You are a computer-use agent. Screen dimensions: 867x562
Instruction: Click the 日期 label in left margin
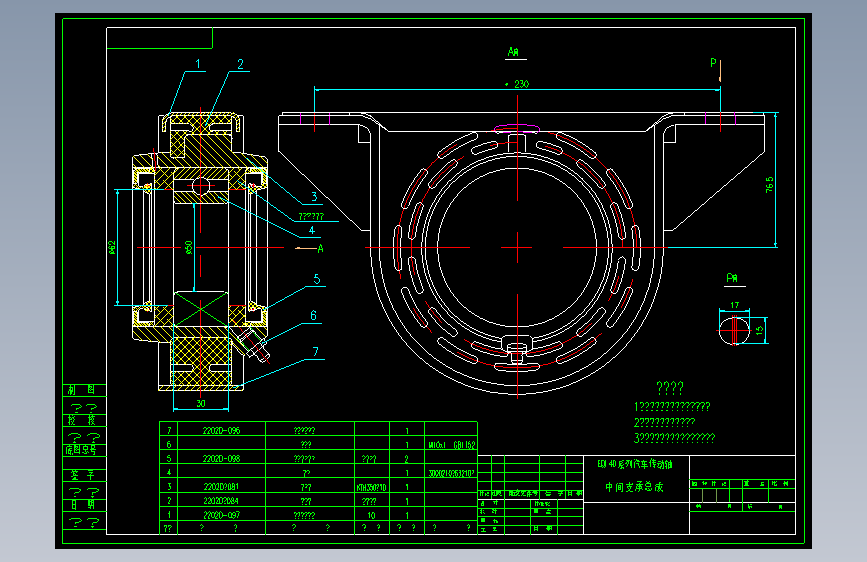click(x=82, y=504)
